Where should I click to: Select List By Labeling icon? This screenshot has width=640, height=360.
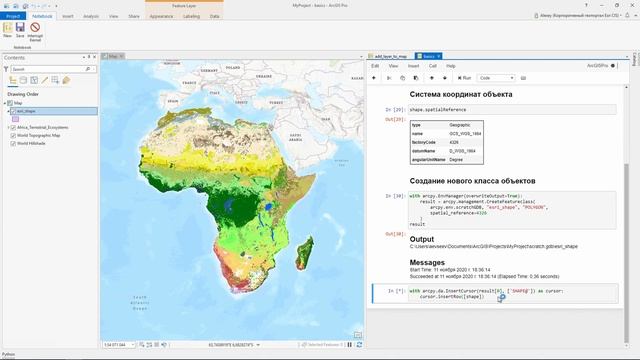pos(66,80)
